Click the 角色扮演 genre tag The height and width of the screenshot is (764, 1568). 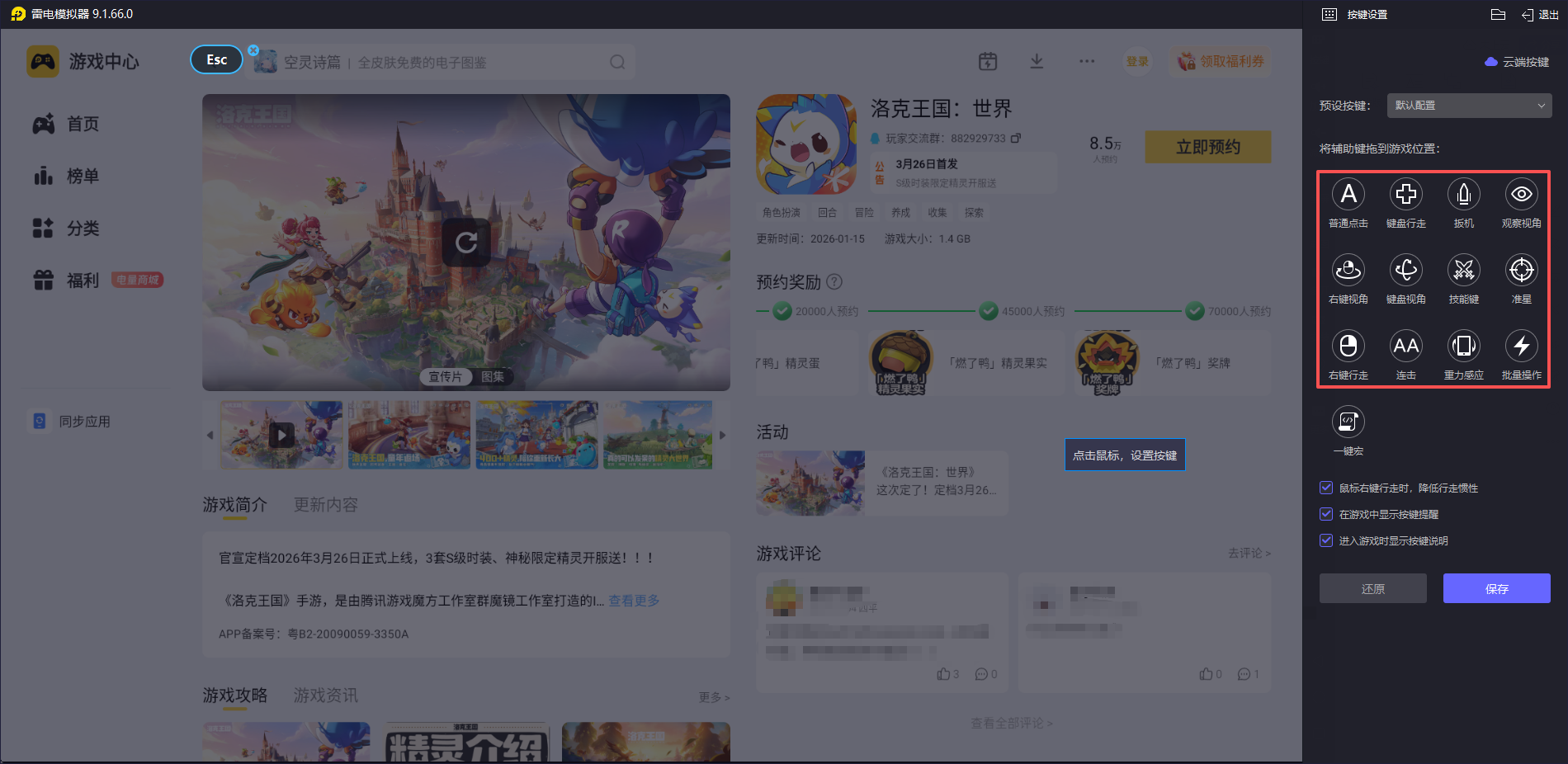click(x=782, y=212)
